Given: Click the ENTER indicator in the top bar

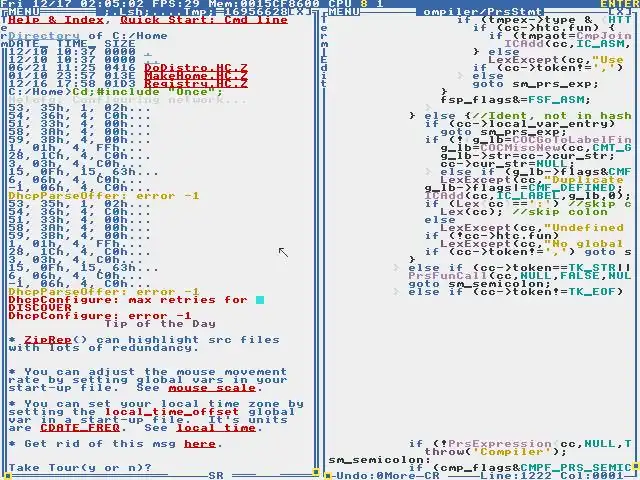Looking at the screenshot, I should pyautogui.click(x=620, y=4).
